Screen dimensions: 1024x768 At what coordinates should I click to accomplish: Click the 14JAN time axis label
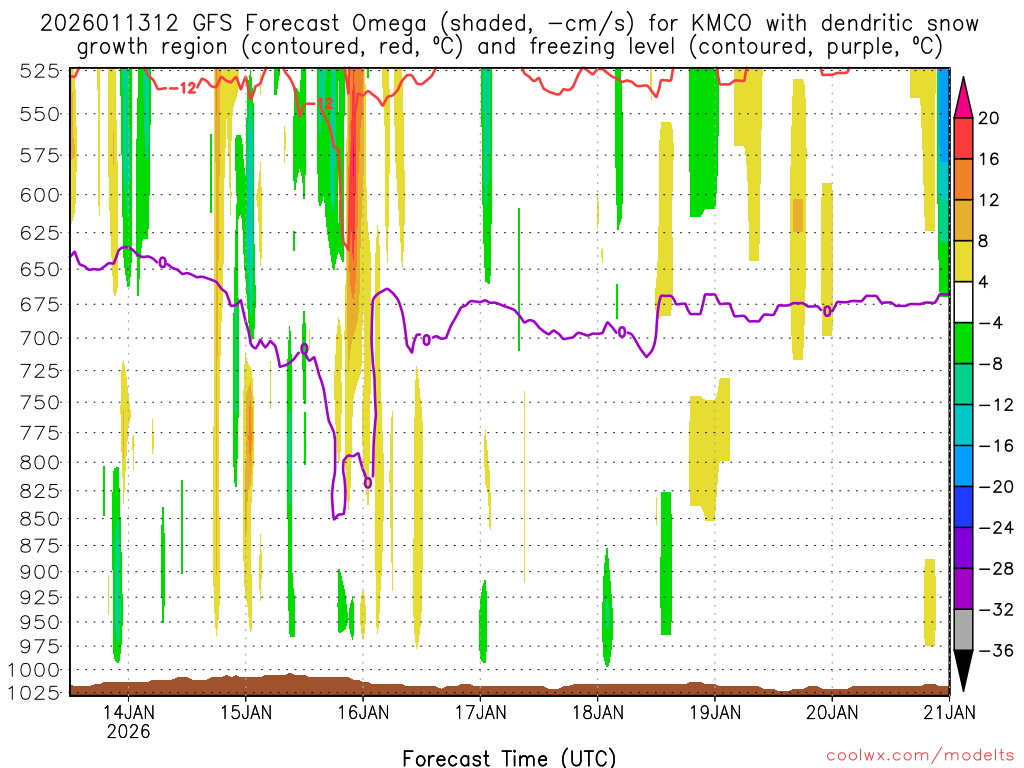[x=128, y=712]
